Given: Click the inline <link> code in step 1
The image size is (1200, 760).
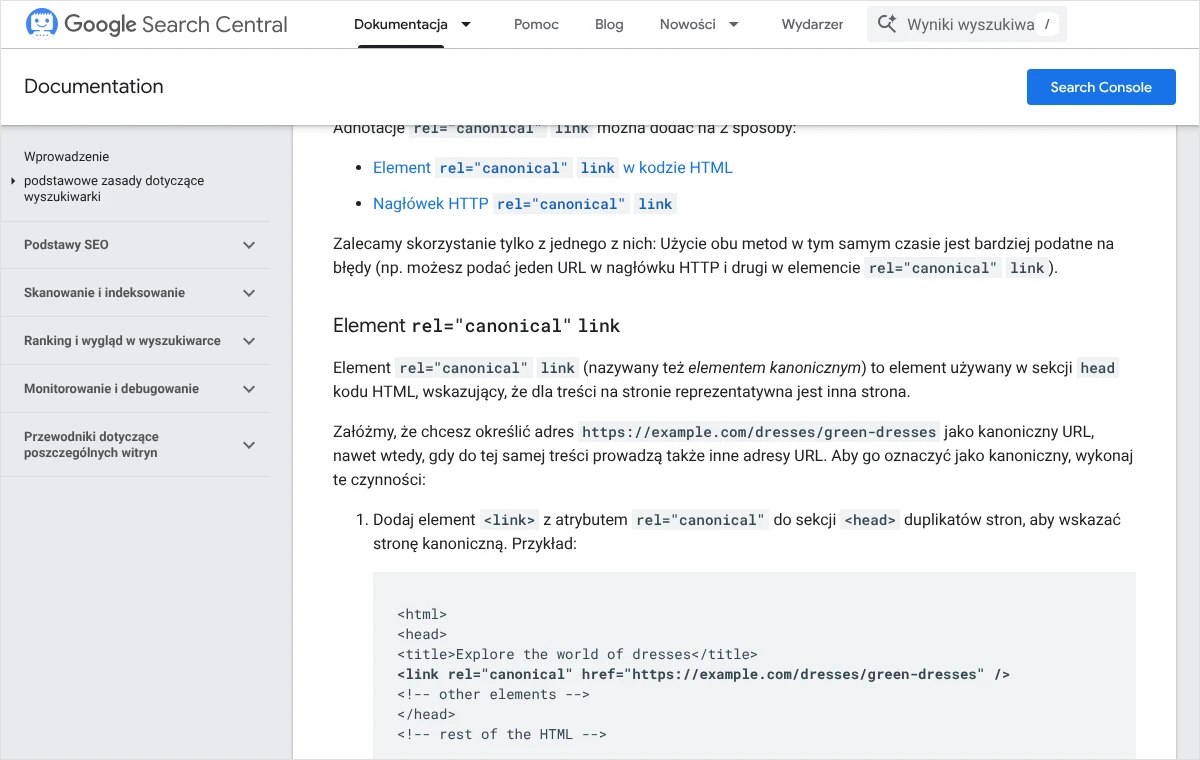Looking at the screenshot, I should [x=510, y=520].
